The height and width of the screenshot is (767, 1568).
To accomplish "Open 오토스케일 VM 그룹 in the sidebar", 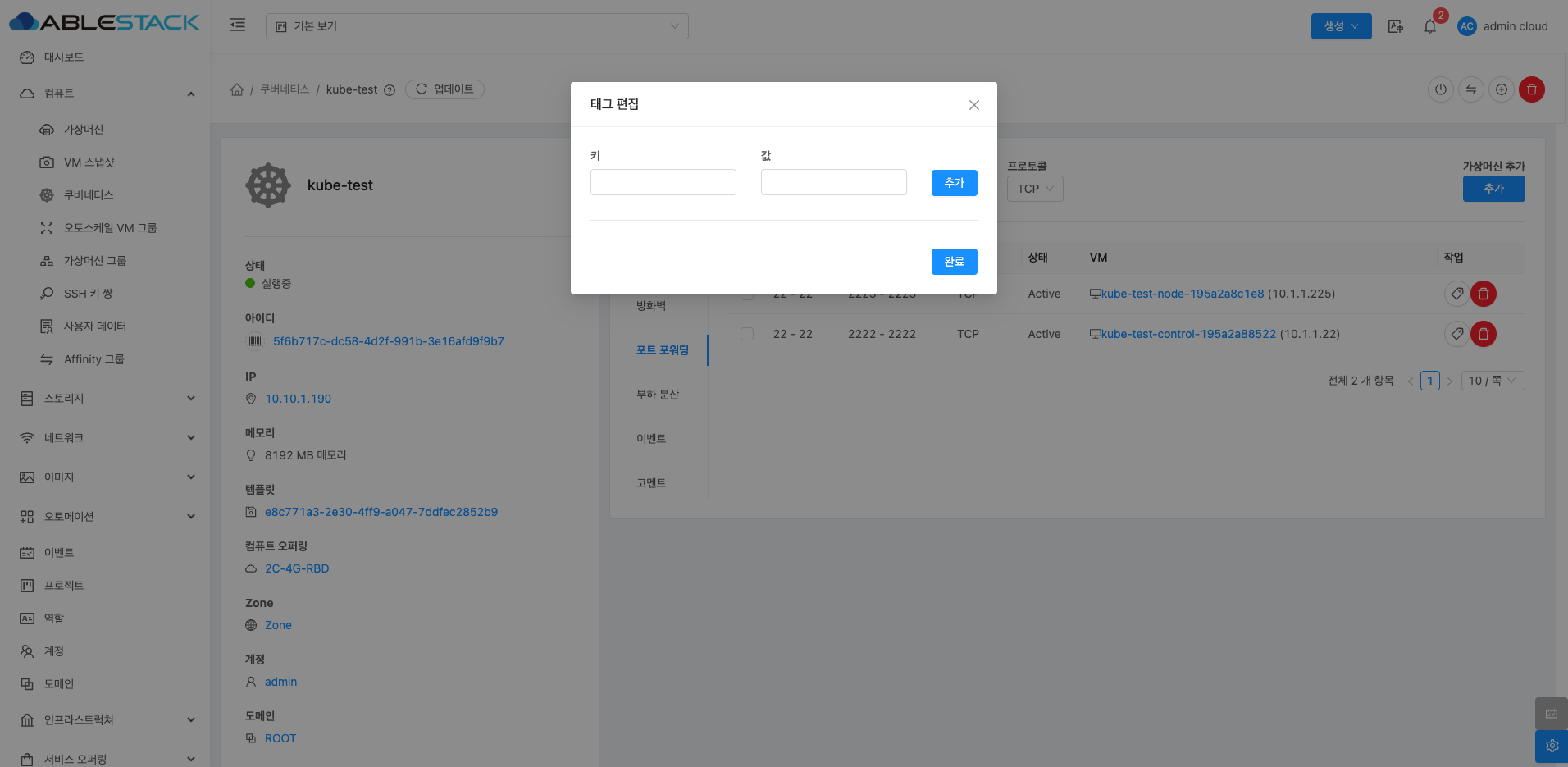I will 110,228.
